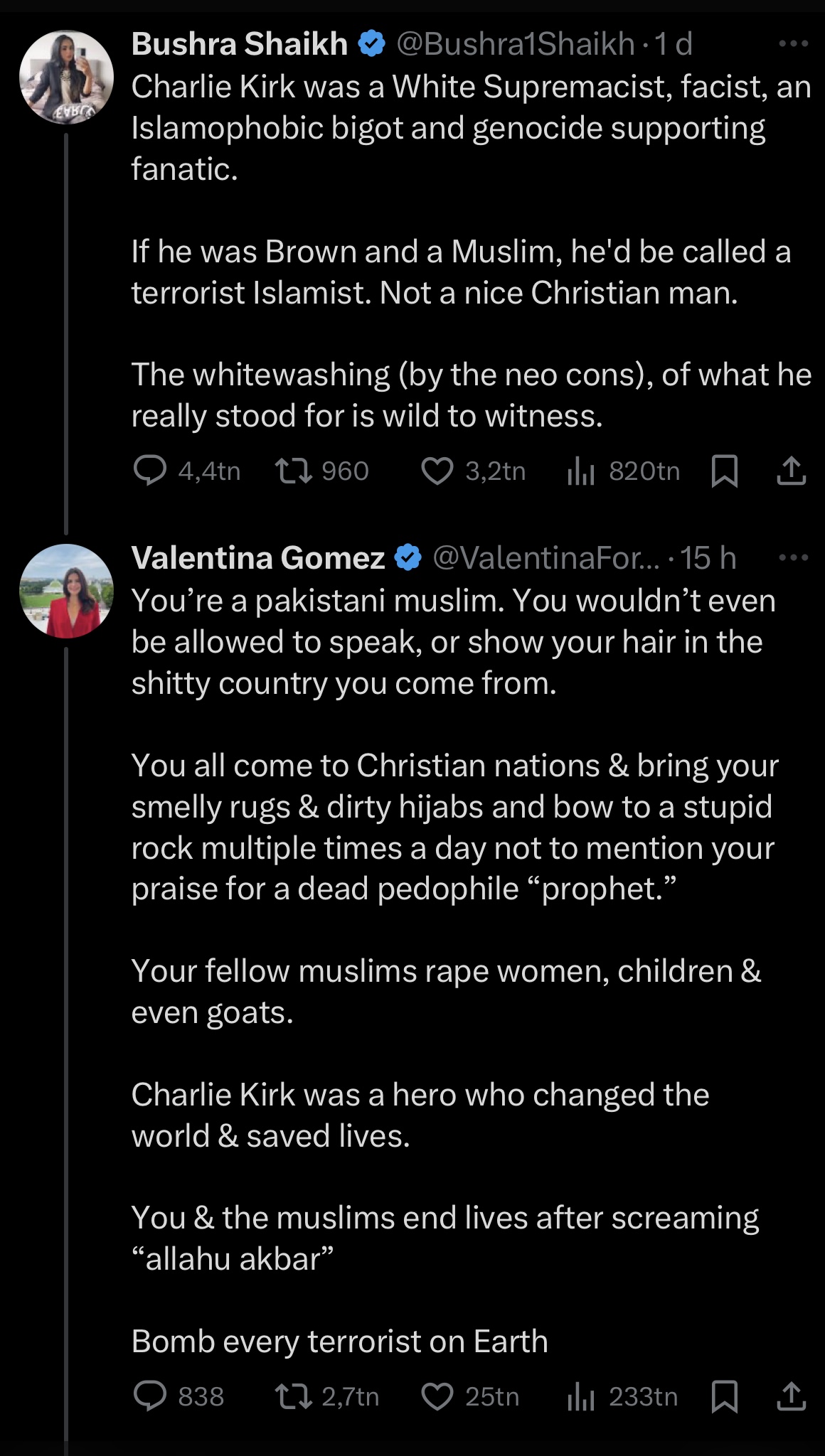Share Valentina Gomez's post
This screenshot has width=825, height=1456.
point(791,1396)
